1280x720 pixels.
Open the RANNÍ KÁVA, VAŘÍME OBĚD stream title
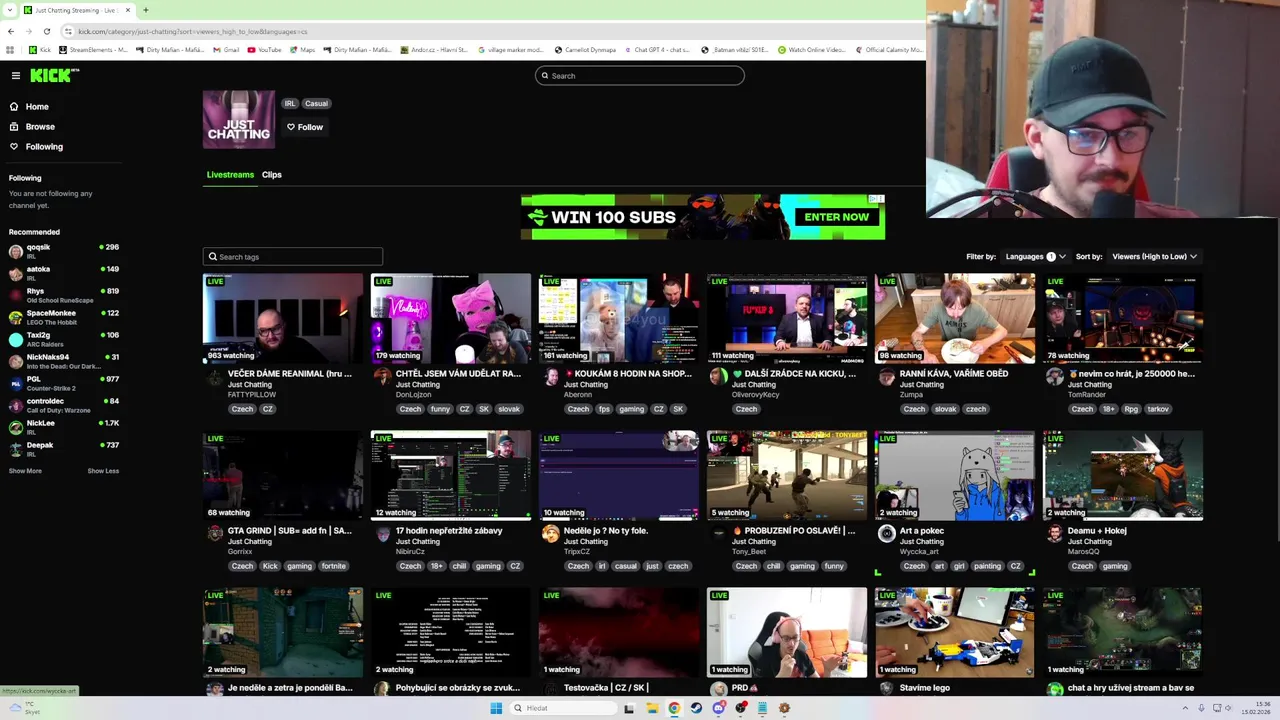(x=953, y=373)
